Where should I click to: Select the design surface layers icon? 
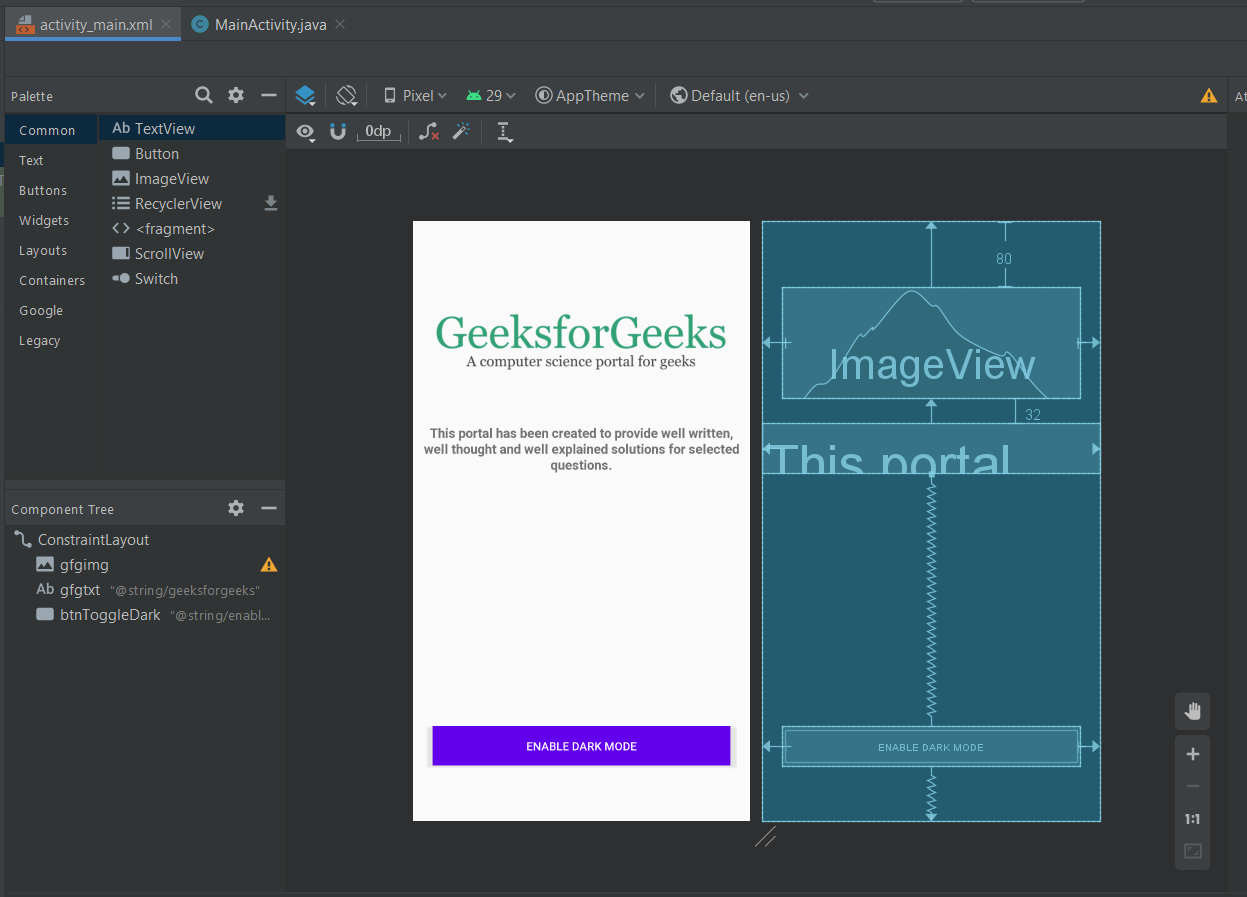pyautogui.click(x=306, y=96)
